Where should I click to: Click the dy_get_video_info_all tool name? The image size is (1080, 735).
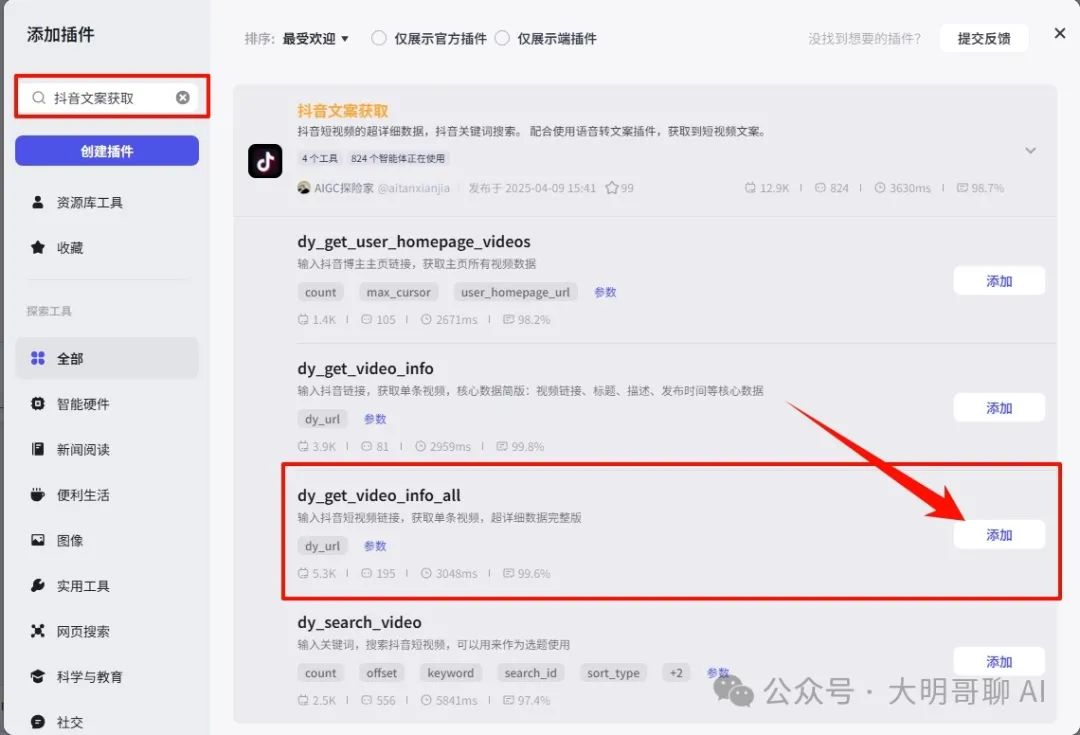pyautogui.click(x=379, y=495)
